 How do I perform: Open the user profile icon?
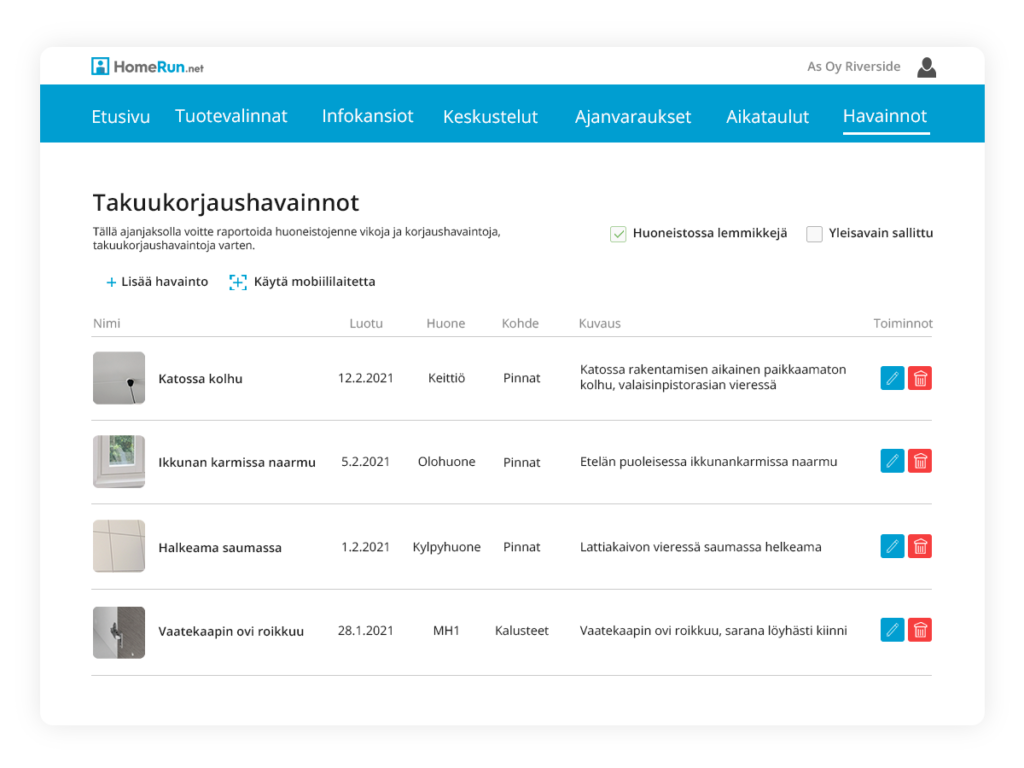coord(927,67)
